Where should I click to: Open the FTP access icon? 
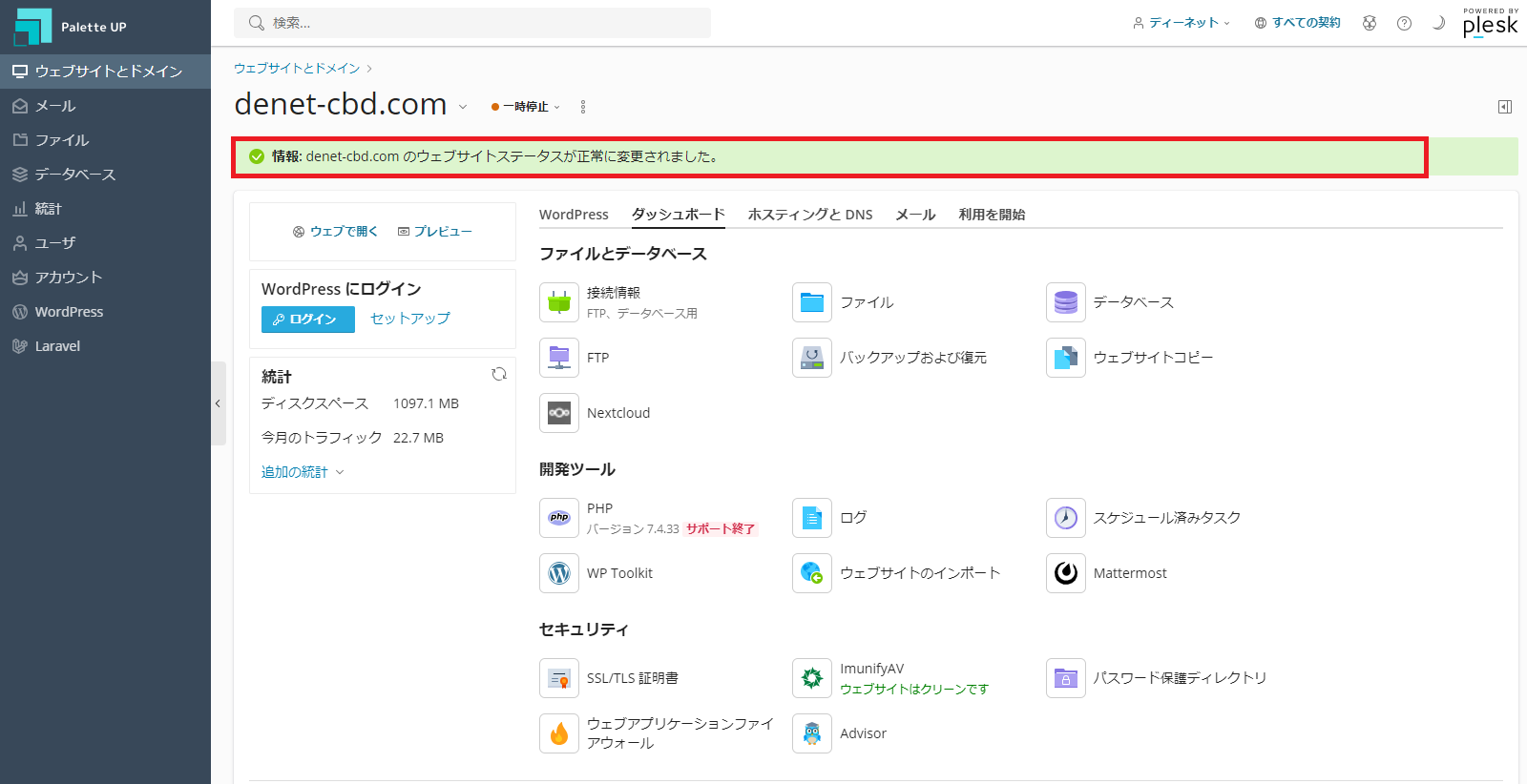[559, 358]
